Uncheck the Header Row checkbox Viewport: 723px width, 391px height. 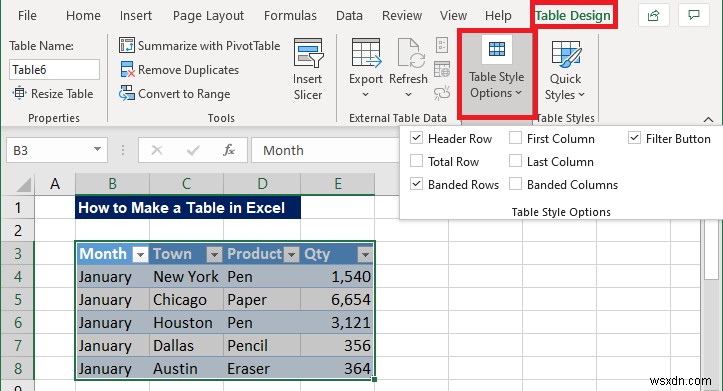[x=416, y=137]
